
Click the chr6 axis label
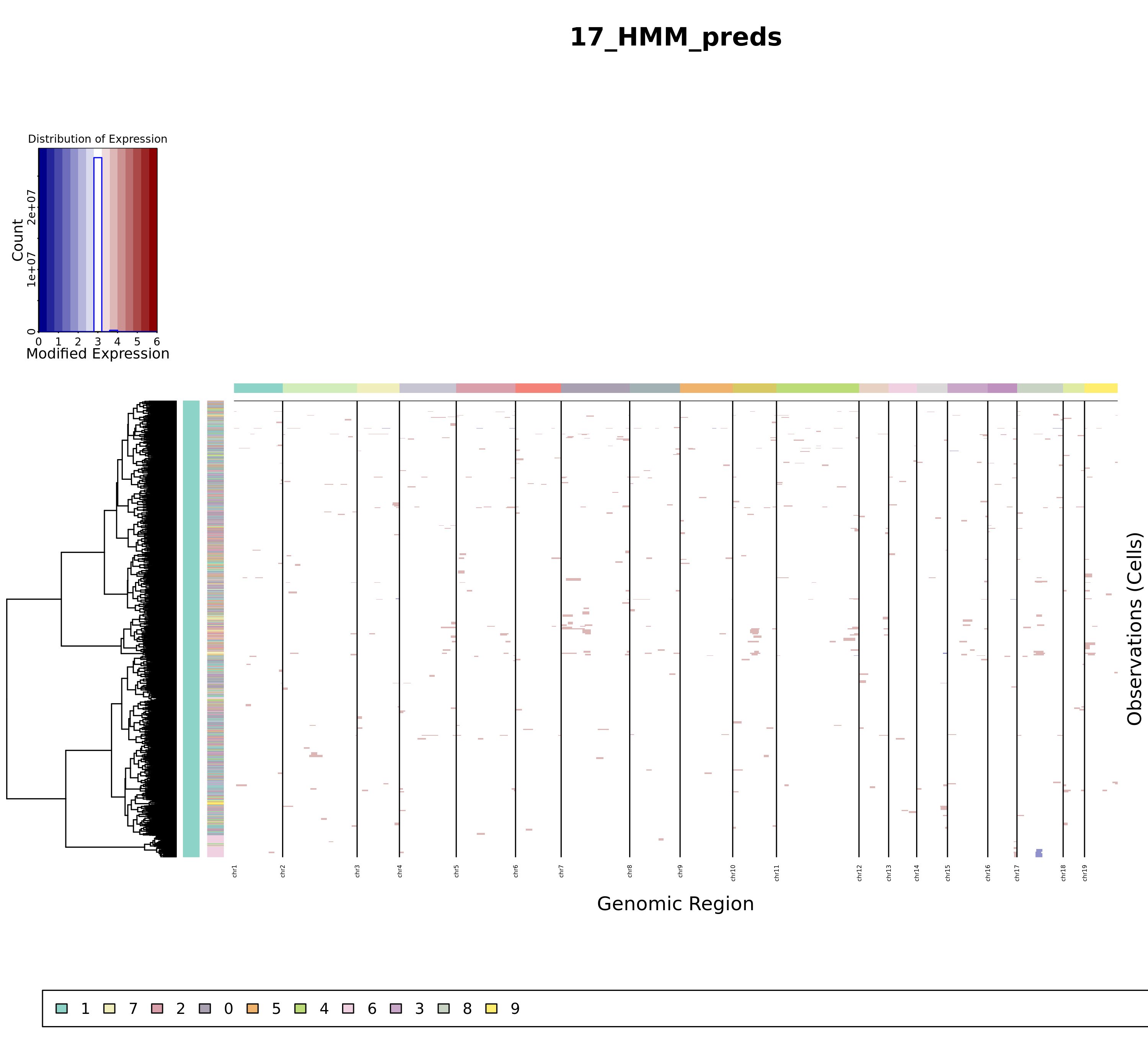tap(516, 871)
